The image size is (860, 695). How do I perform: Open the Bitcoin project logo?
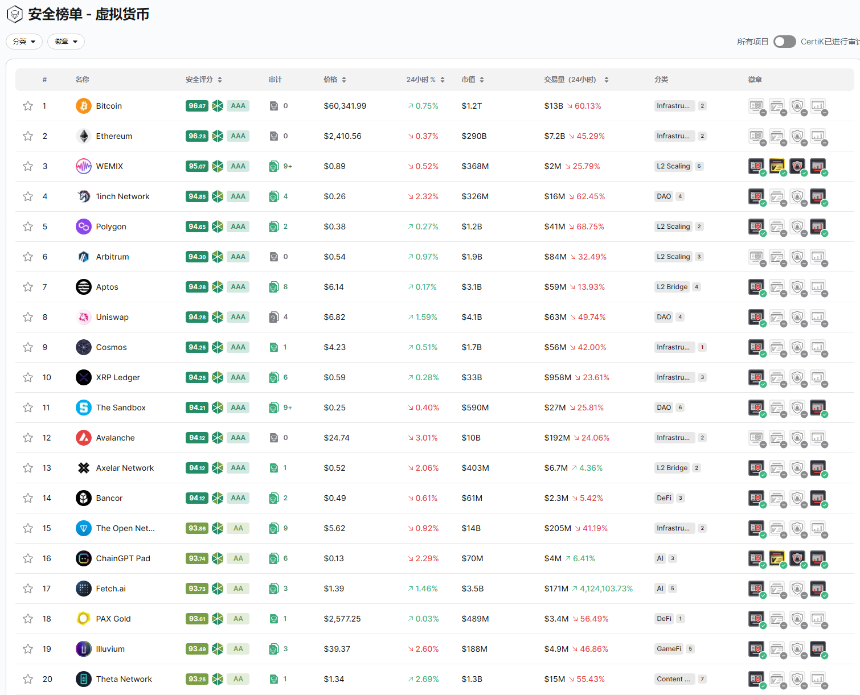(x=83, y=106)
